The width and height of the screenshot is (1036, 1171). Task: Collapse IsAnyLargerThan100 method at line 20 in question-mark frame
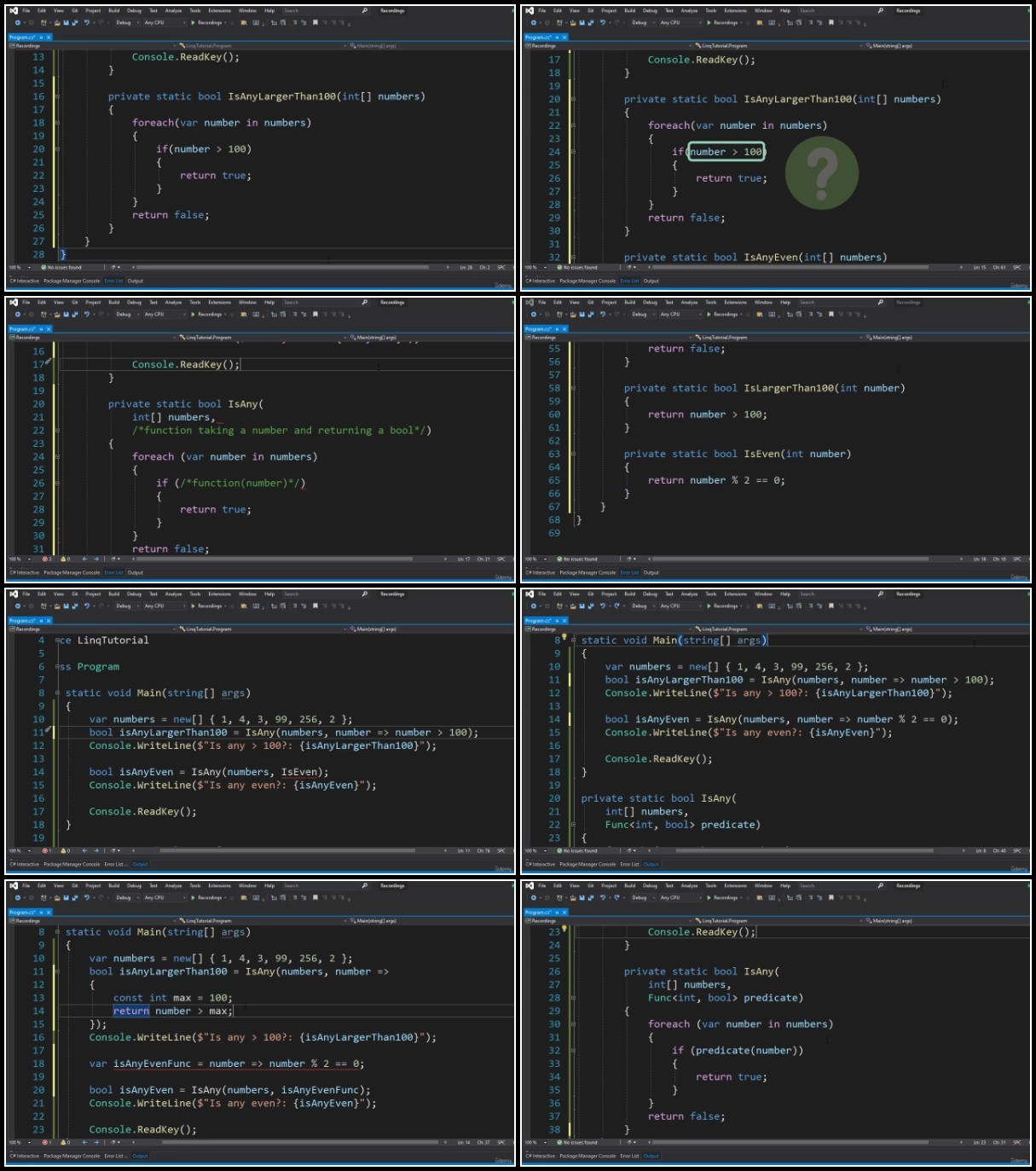(x=573, y=99)
